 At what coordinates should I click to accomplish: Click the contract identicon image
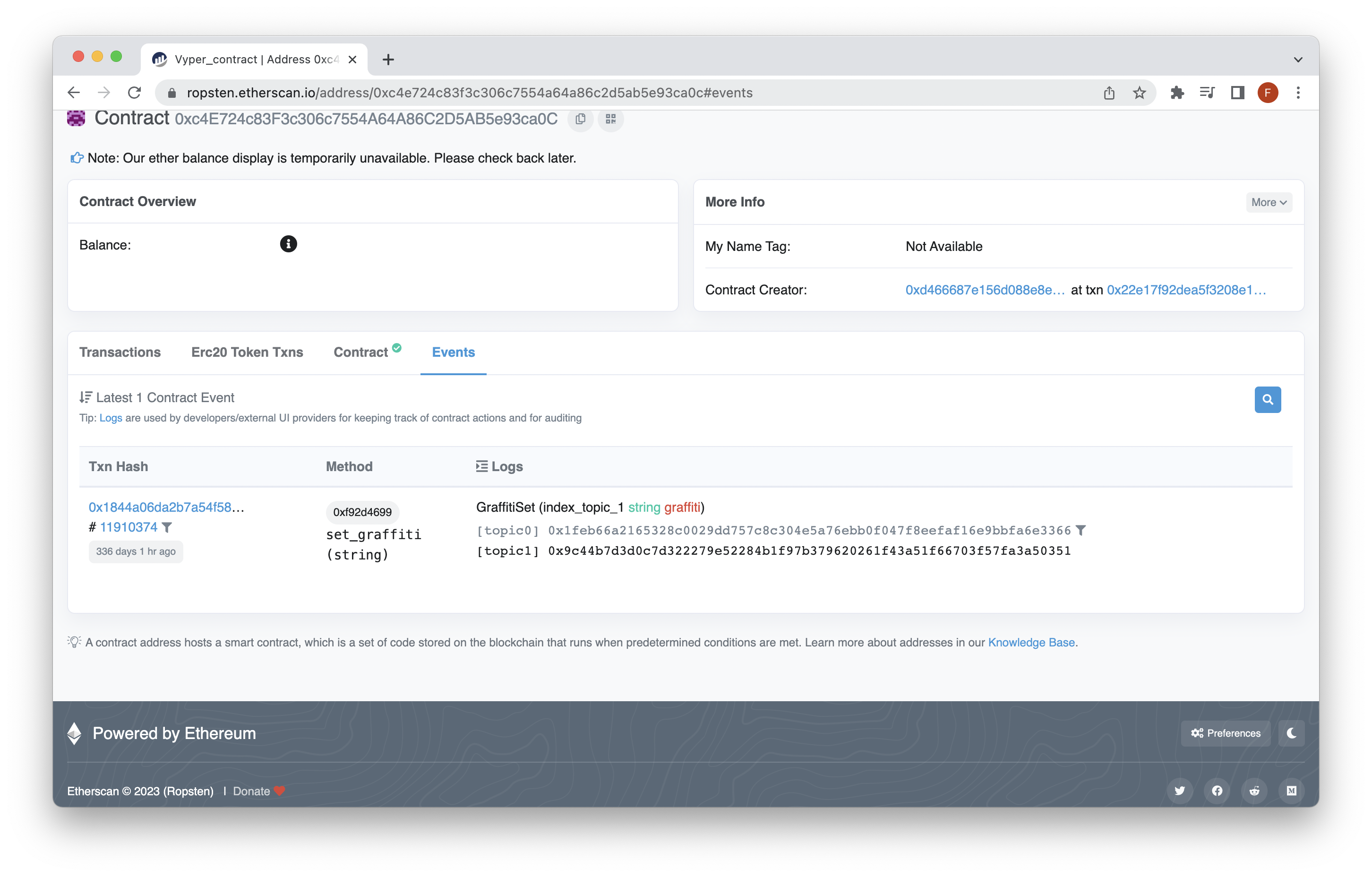76,118
